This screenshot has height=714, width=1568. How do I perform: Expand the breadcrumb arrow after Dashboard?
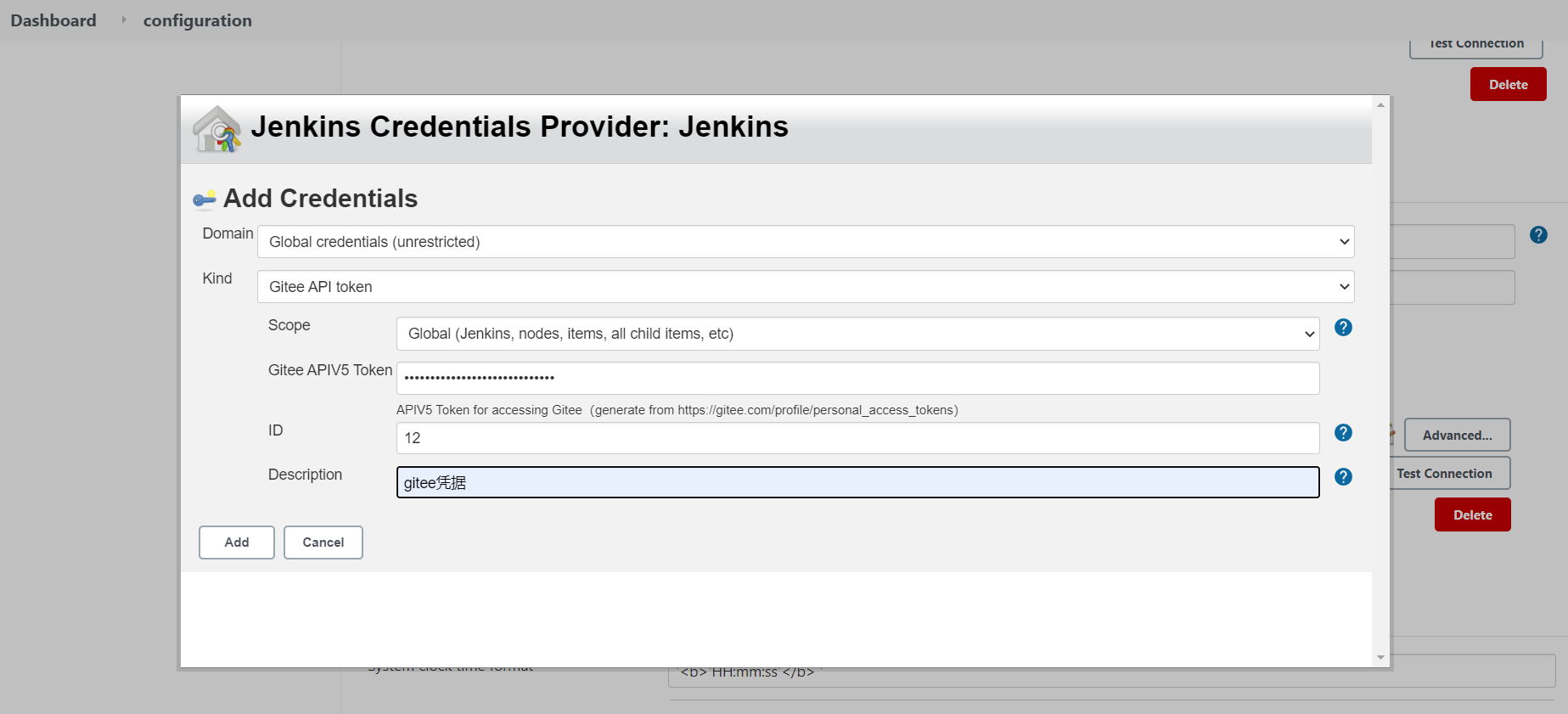point(123,20)
